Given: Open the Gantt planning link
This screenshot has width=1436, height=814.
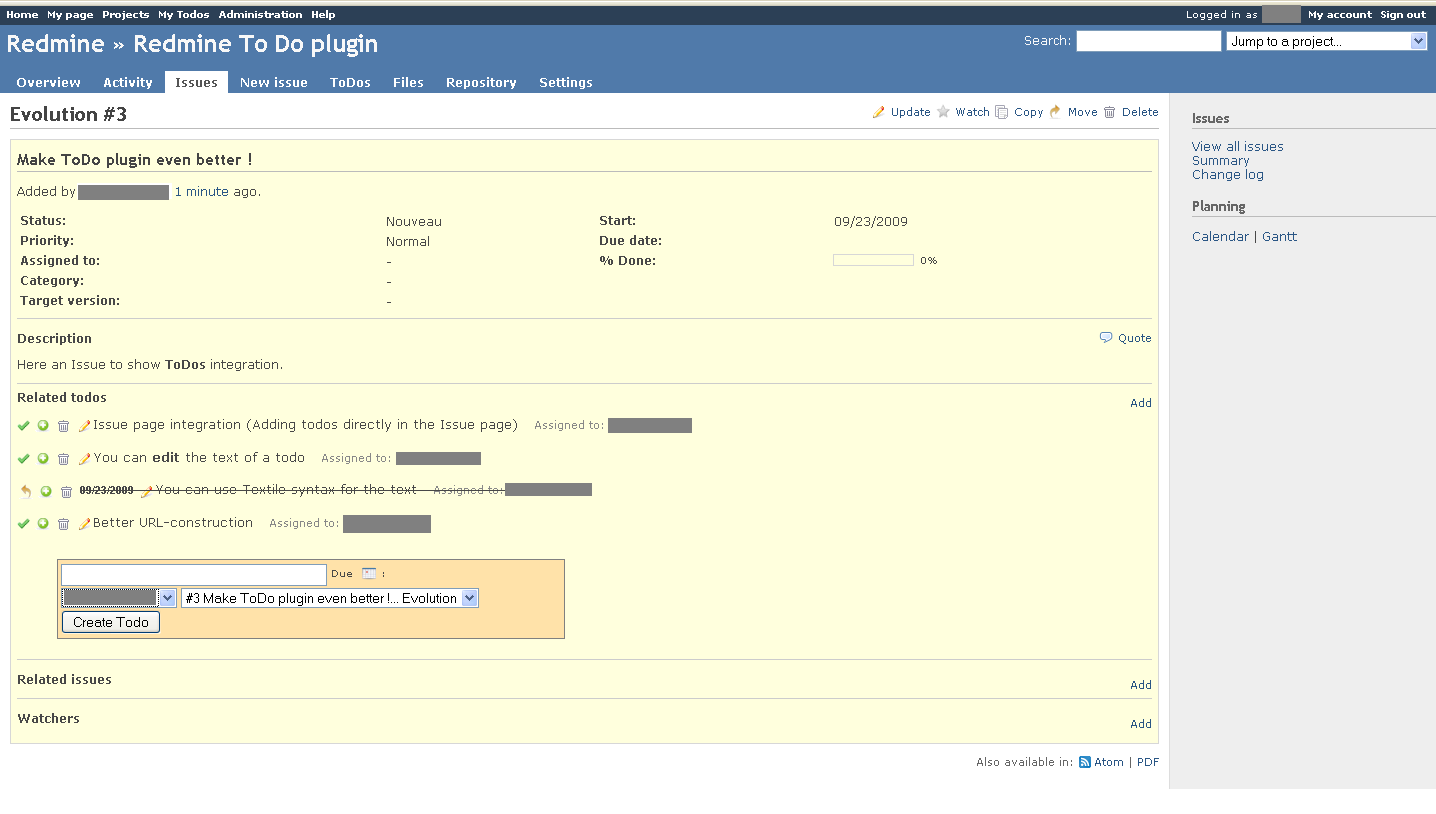Looking at the screenshot, I should 1280,237.
